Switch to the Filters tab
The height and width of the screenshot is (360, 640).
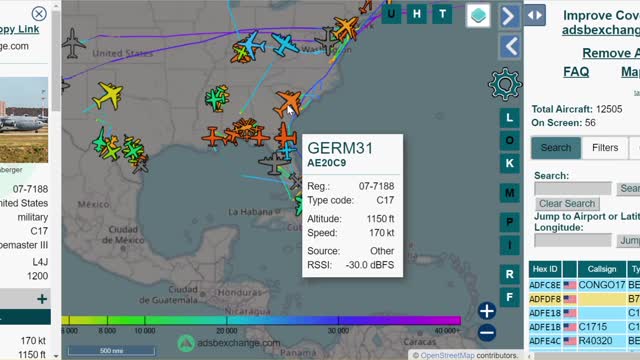[605, 148]
